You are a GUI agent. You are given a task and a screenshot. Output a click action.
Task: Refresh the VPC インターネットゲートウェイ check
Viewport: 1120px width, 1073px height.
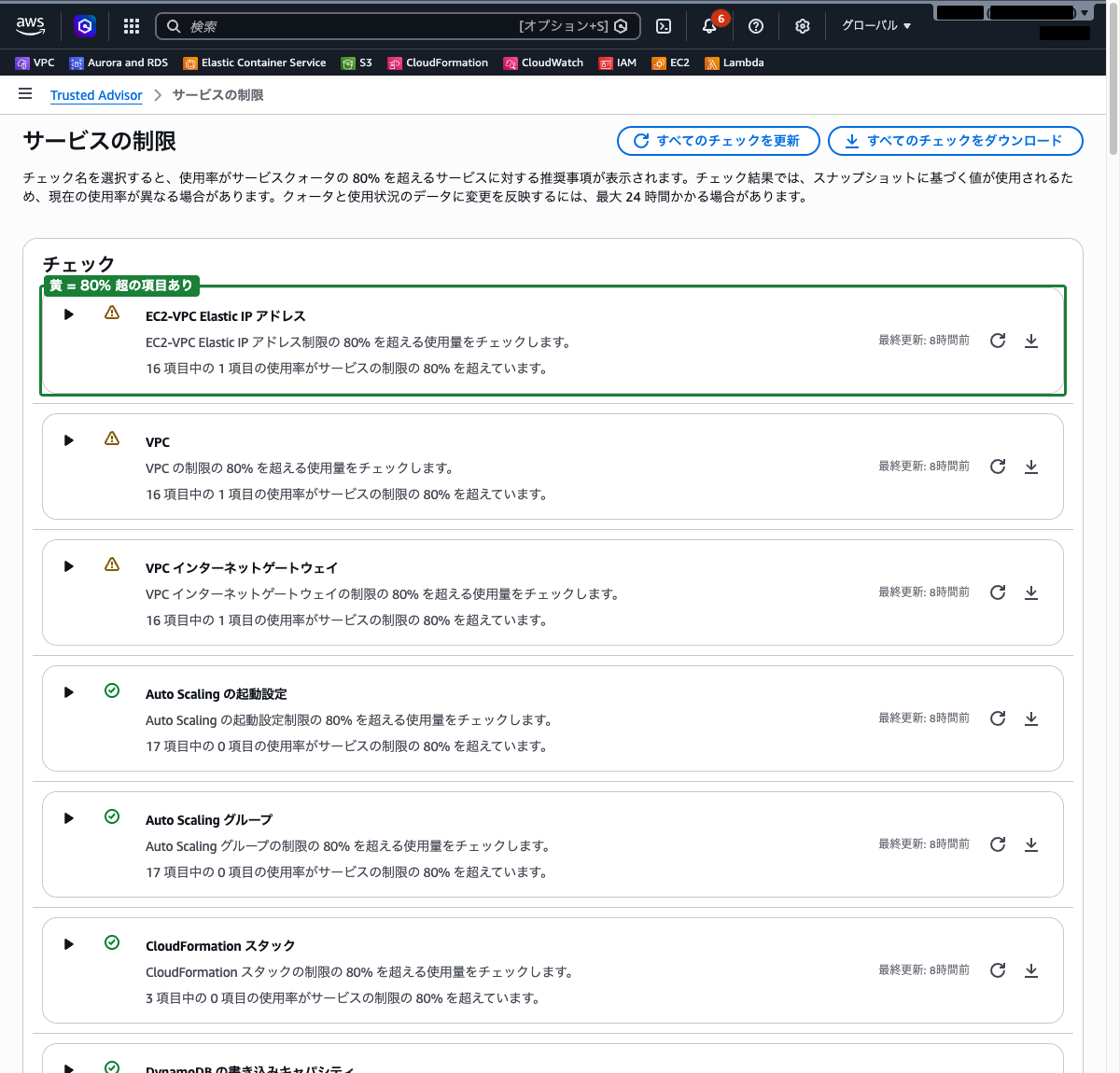tap(998, 592)
